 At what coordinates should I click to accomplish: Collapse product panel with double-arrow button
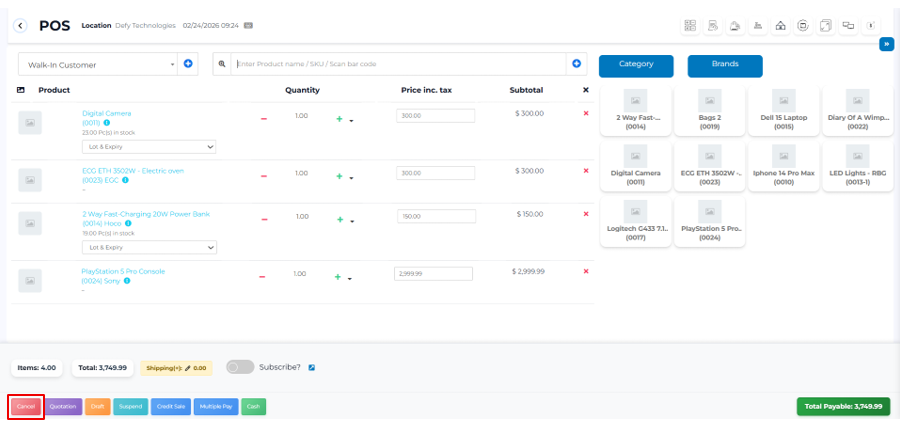point(886,44)
